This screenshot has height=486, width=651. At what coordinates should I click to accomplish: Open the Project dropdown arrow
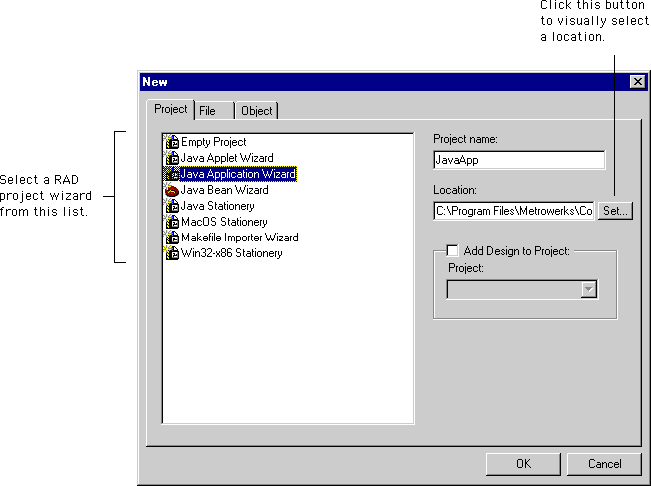589,290
